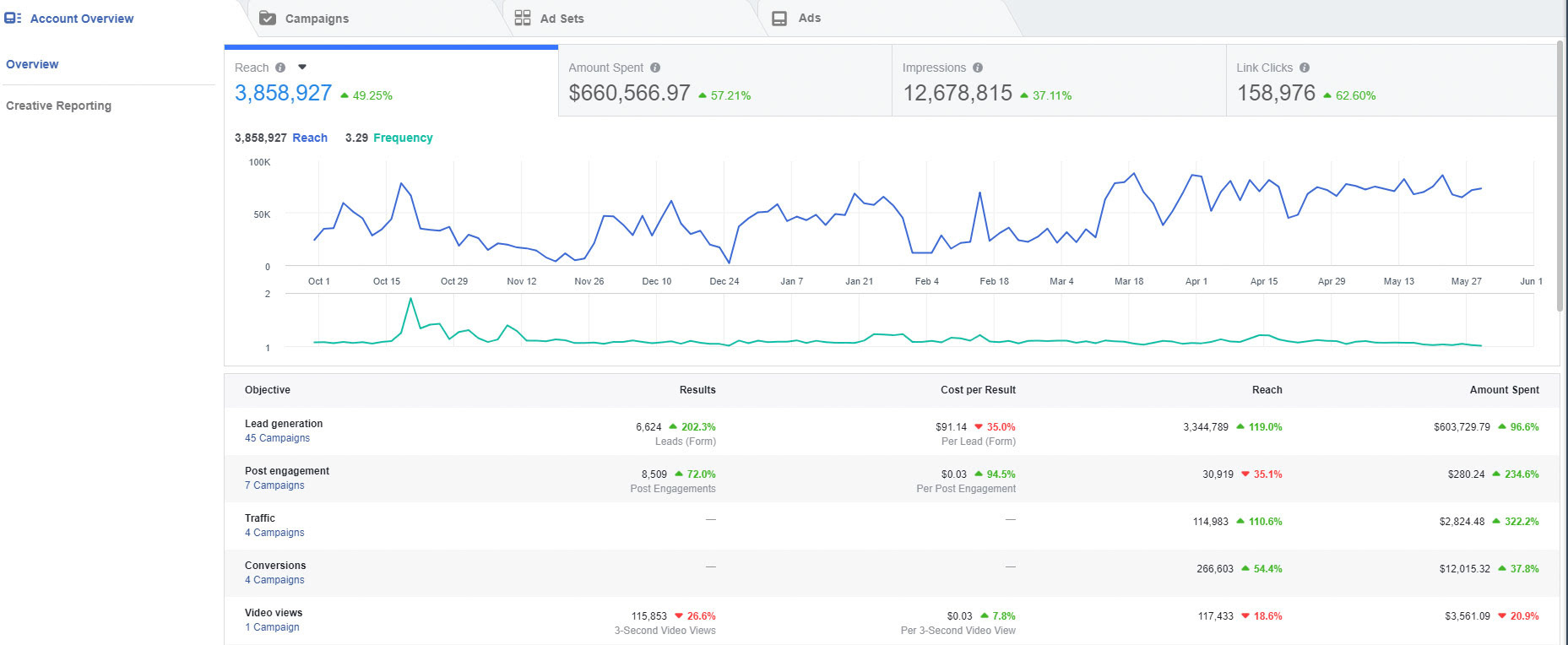Open the Reach metric dropdown arrow

pyautogui.click(x=302, y=67)
